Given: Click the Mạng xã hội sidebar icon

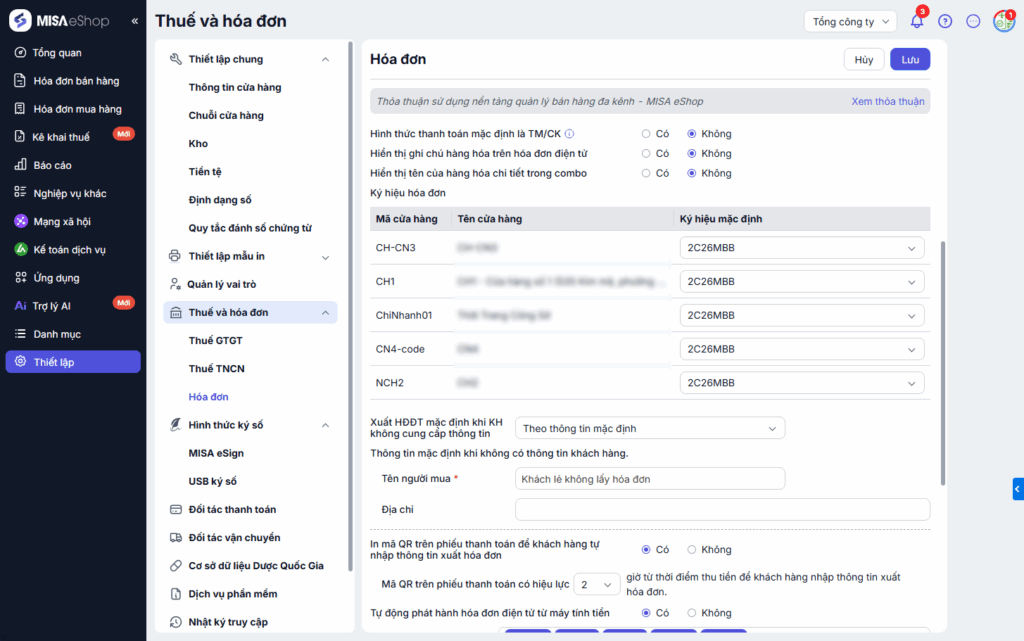Looking at the screenshot, I should coord(20,221).
